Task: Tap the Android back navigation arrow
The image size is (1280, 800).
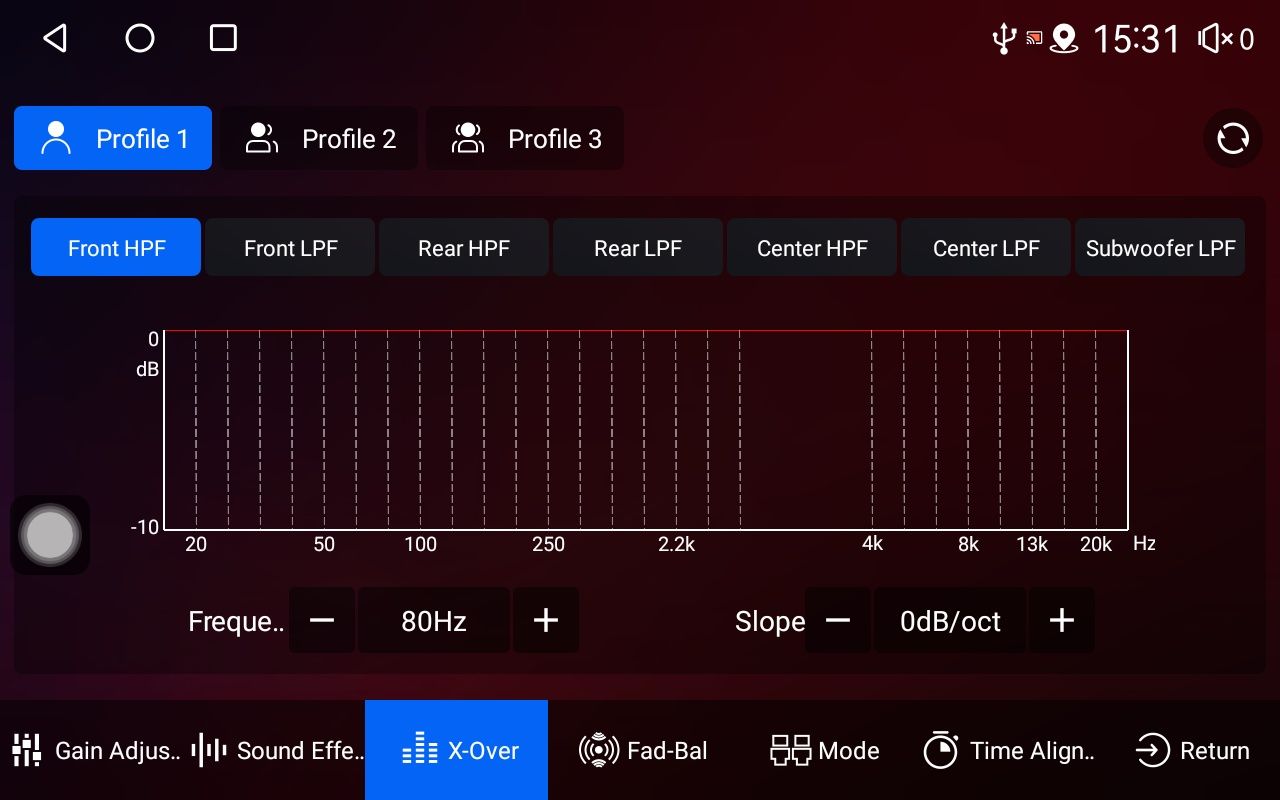Action: (55, 39)
